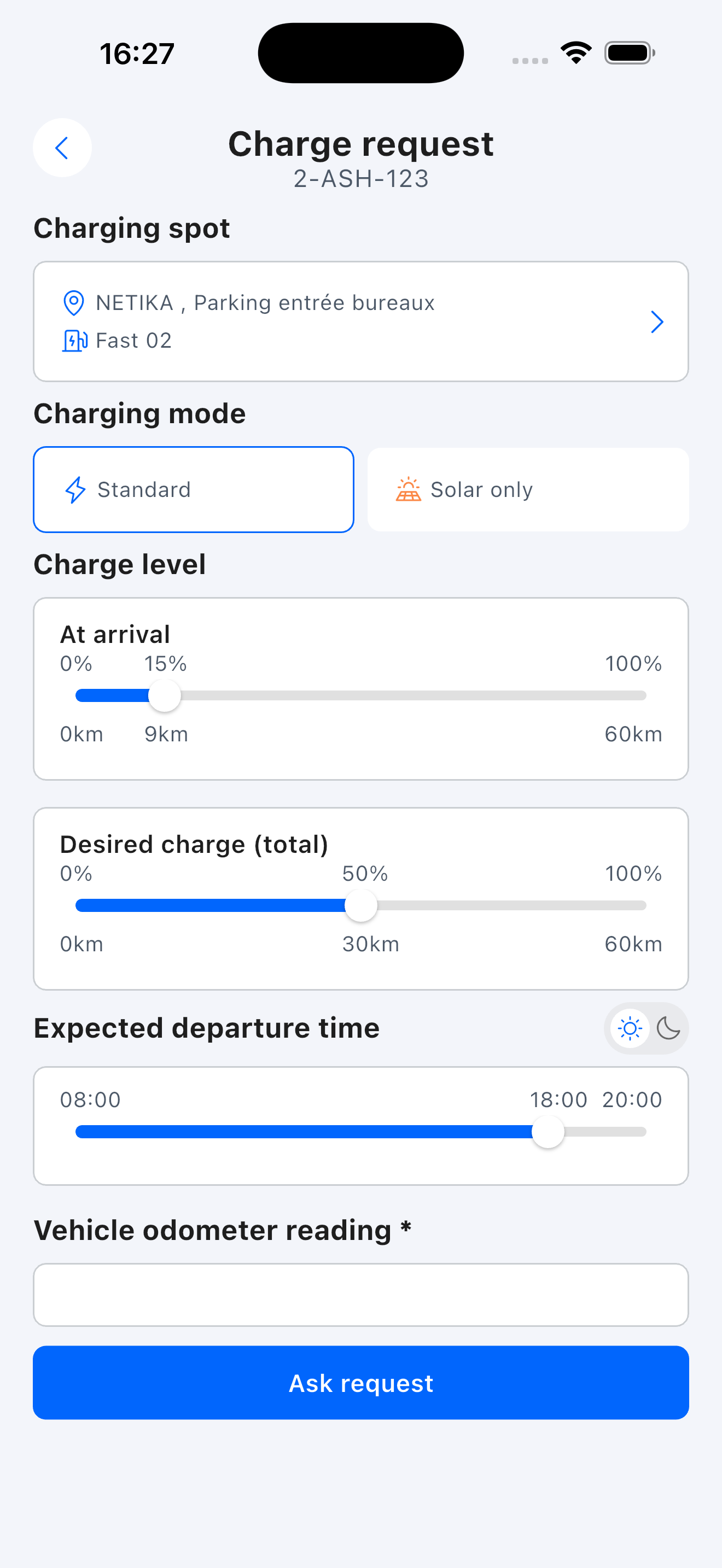Viewport: 722px width, 1568px height.
Task: Select the moon nighttime icon
Action: 668,1029
